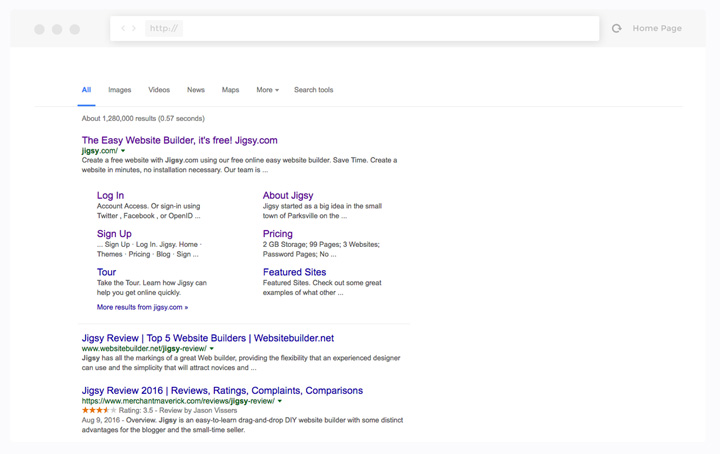Go to Home Page button
The height and width of the screenshot is (454, 720).
click(x=657, y=28)
